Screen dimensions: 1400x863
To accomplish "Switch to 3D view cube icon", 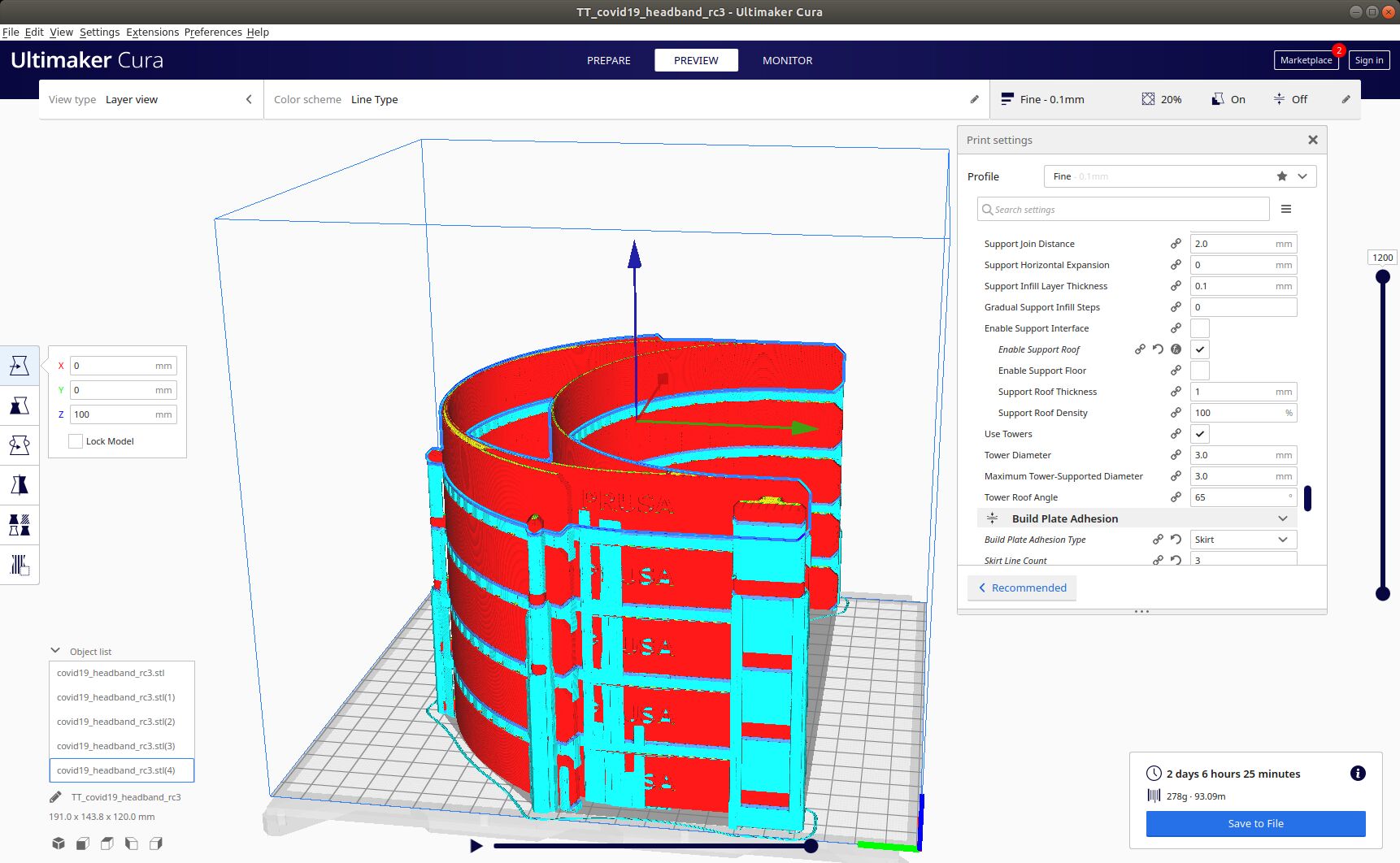I will pos(59,843).
